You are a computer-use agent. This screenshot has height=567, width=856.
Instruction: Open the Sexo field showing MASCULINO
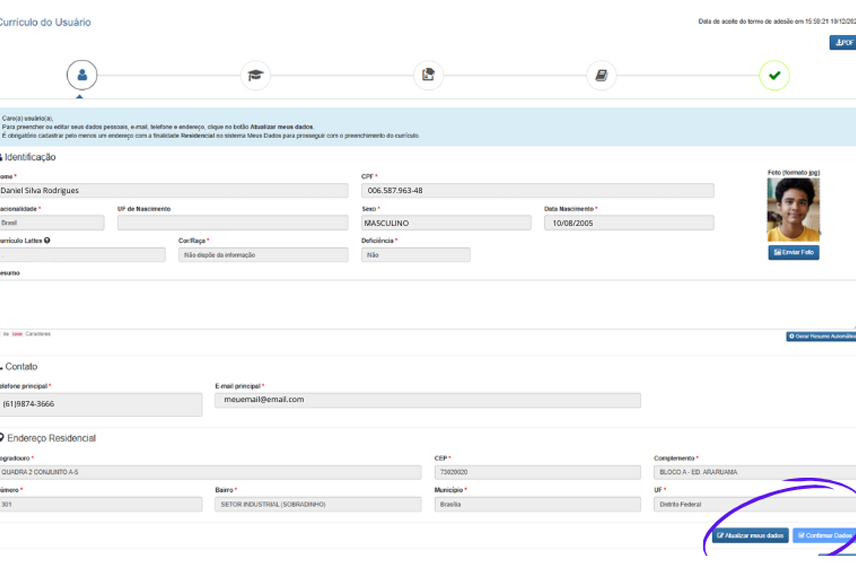[x=446, y=223]
